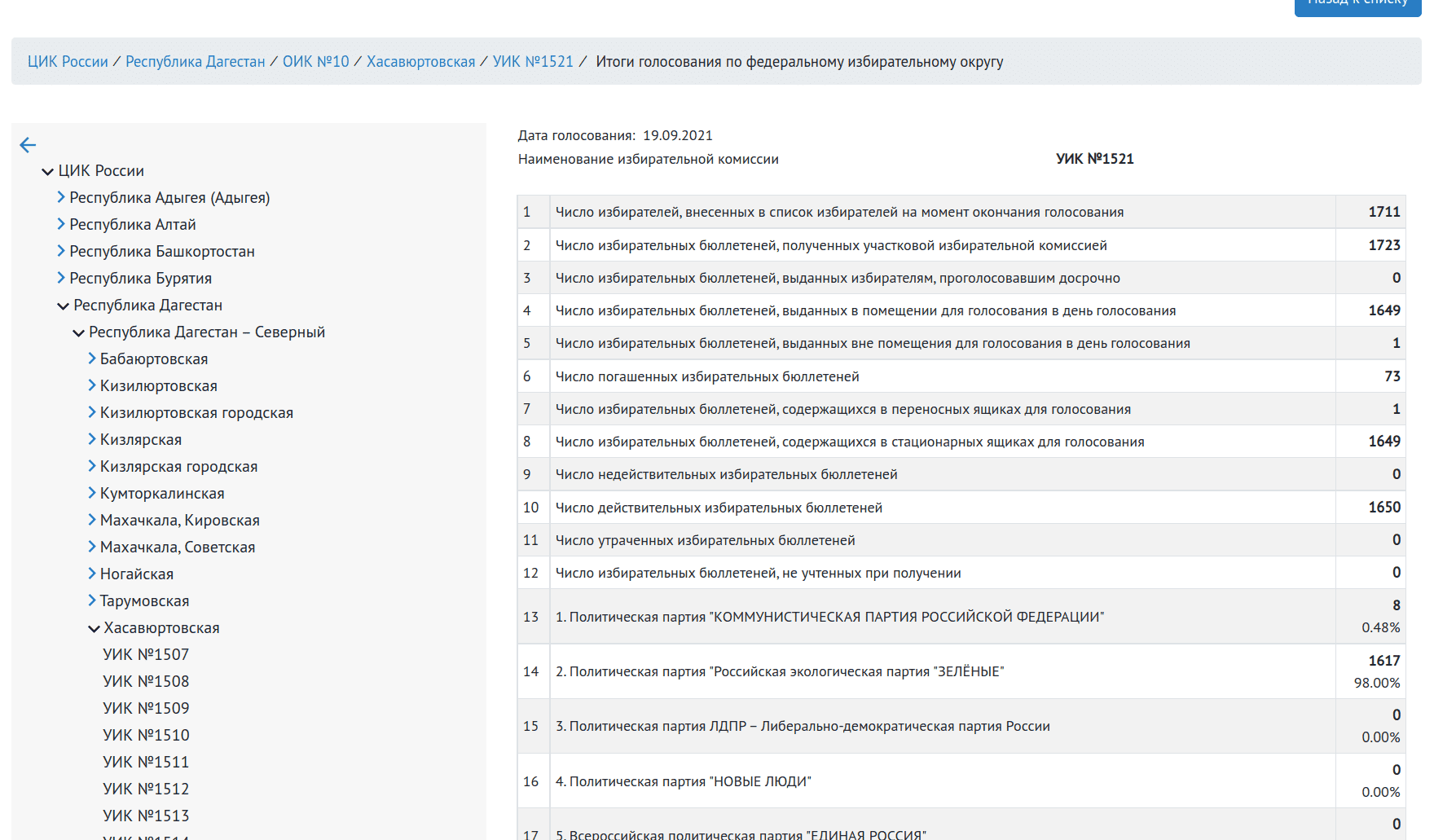Open Республика Дагестан breadcrumb link
Image resolution: width=1434 pixels, height=840 pixels.
196,62
